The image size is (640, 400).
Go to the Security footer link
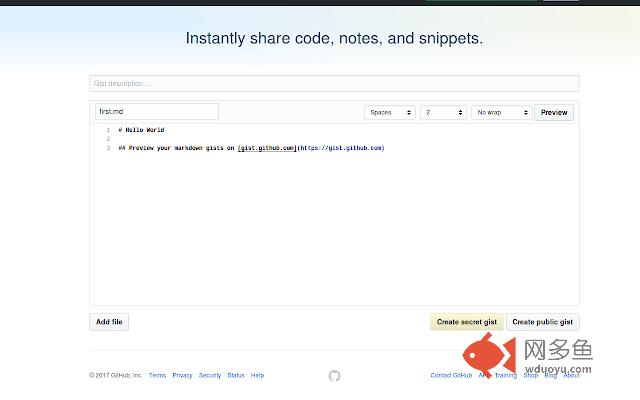pos(210,376)
